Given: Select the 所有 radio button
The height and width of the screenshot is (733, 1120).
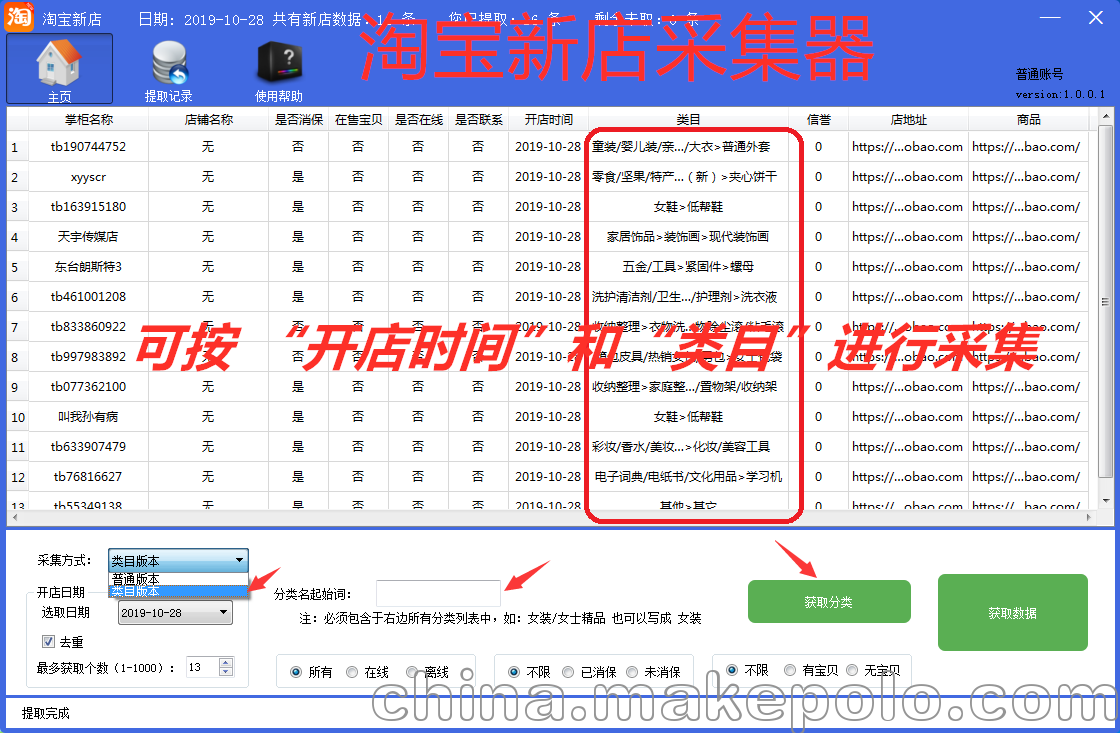Looking at the screenshot, I should 296,672.
